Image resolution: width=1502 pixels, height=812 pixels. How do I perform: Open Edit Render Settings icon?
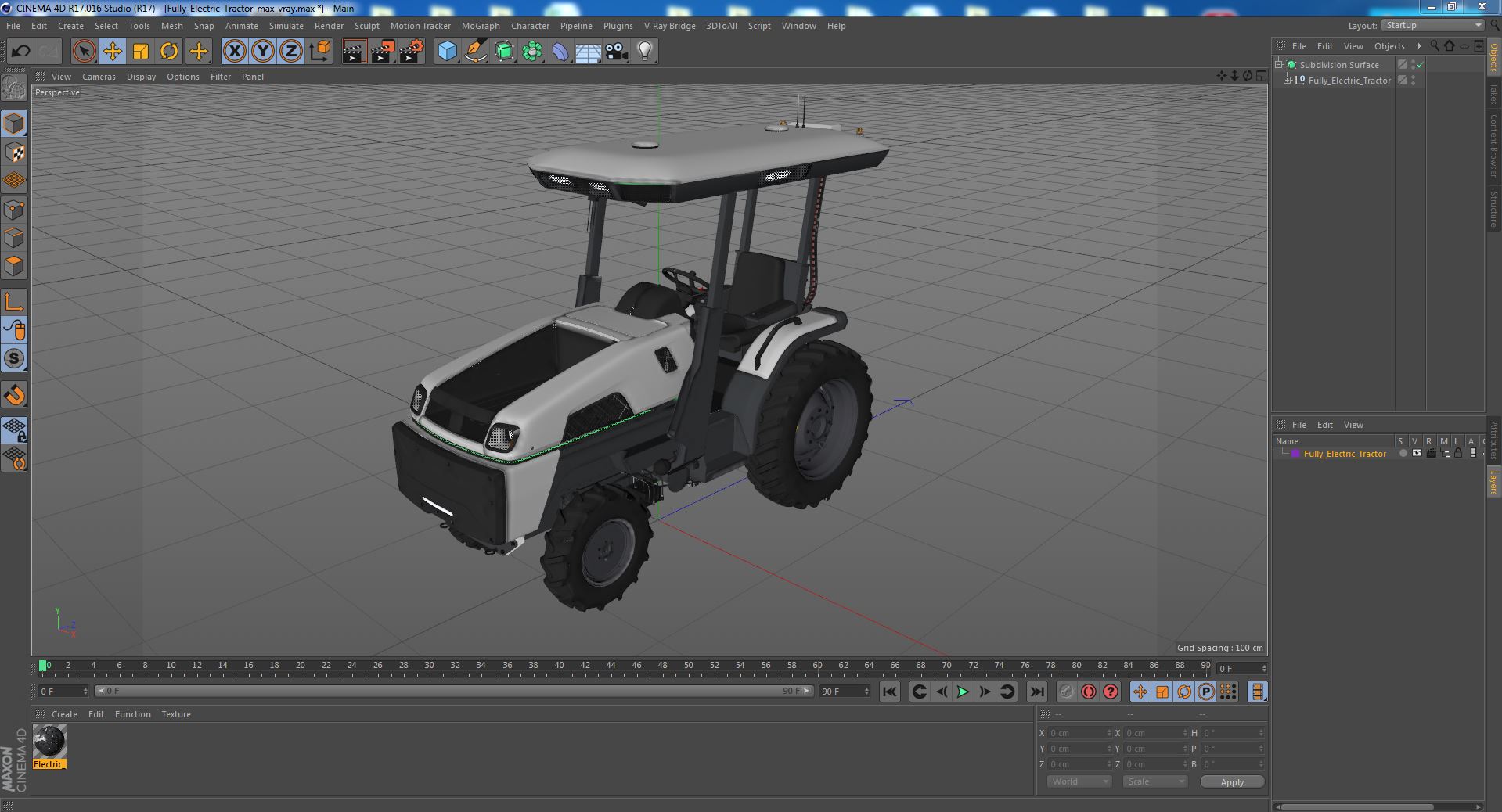pos(411,52)
